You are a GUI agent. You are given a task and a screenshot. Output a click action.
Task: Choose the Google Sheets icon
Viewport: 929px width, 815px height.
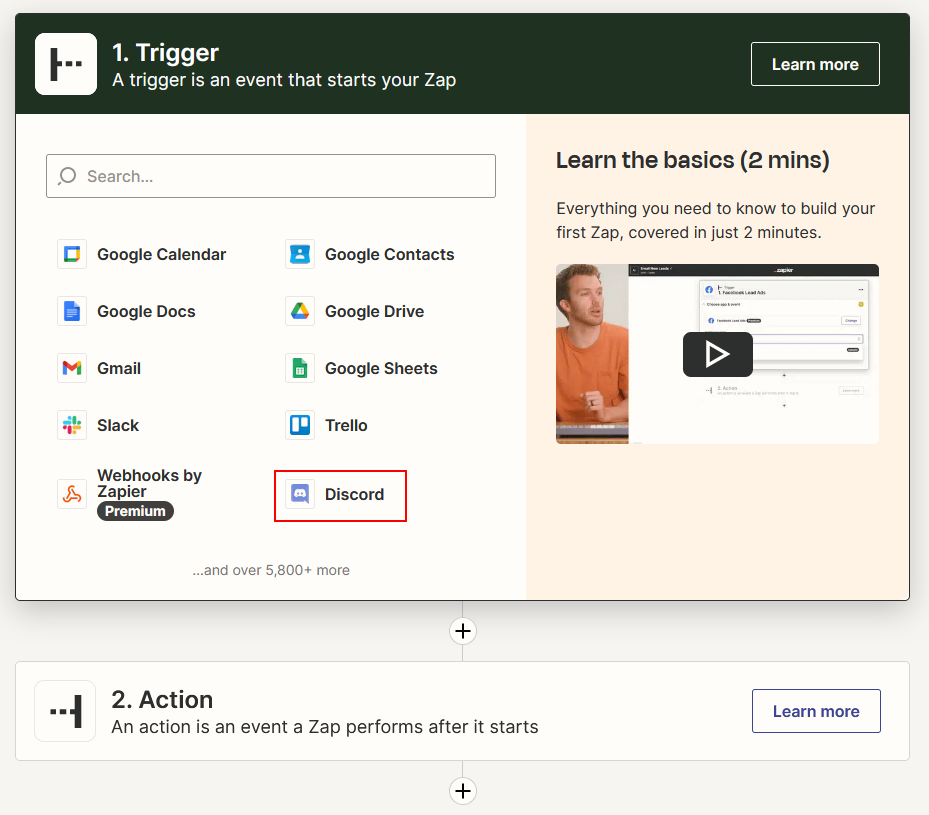(300, 368)
